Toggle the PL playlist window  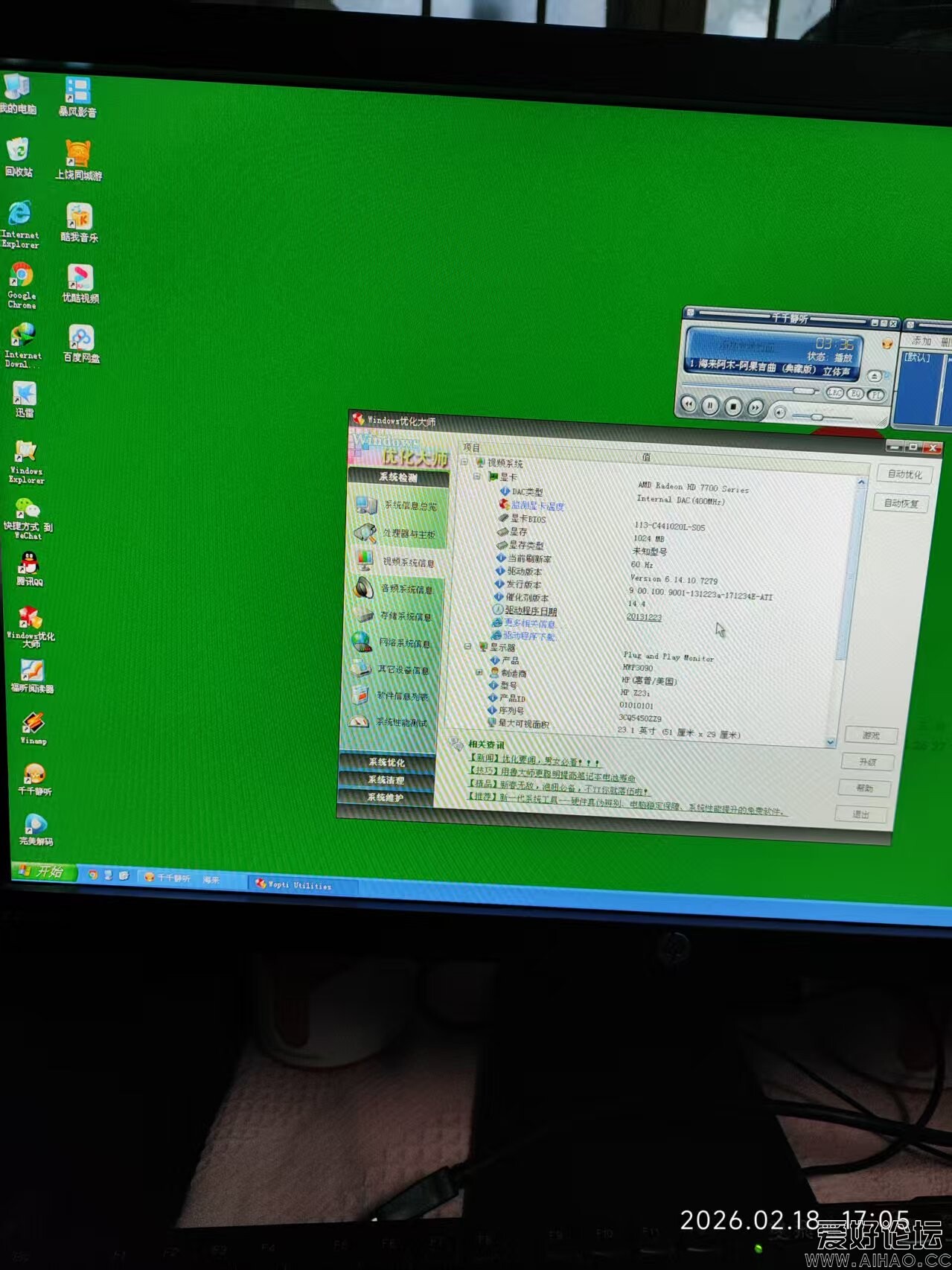tap(876, 395)
